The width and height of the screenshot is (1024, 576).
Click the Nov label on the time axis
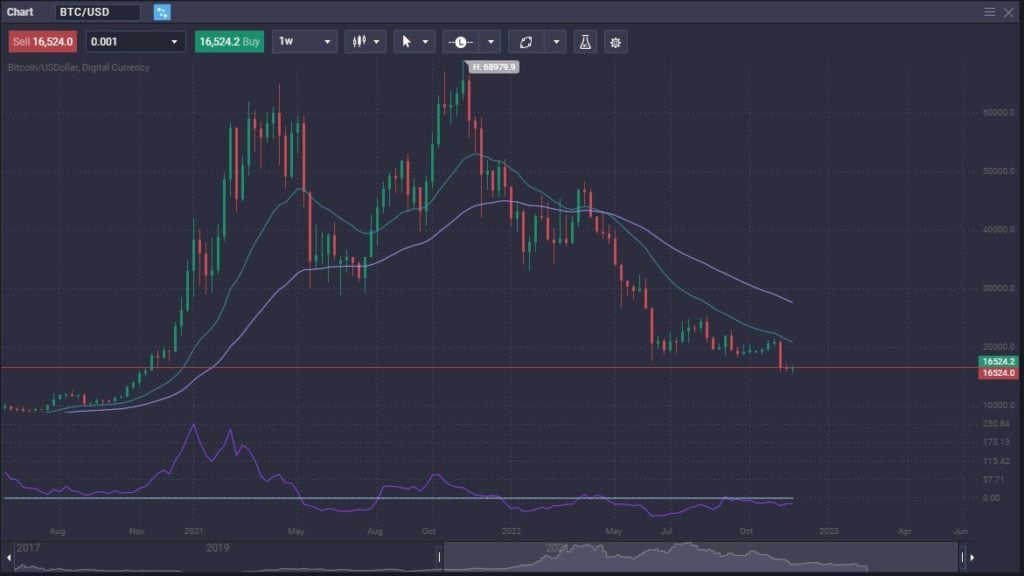136,531
